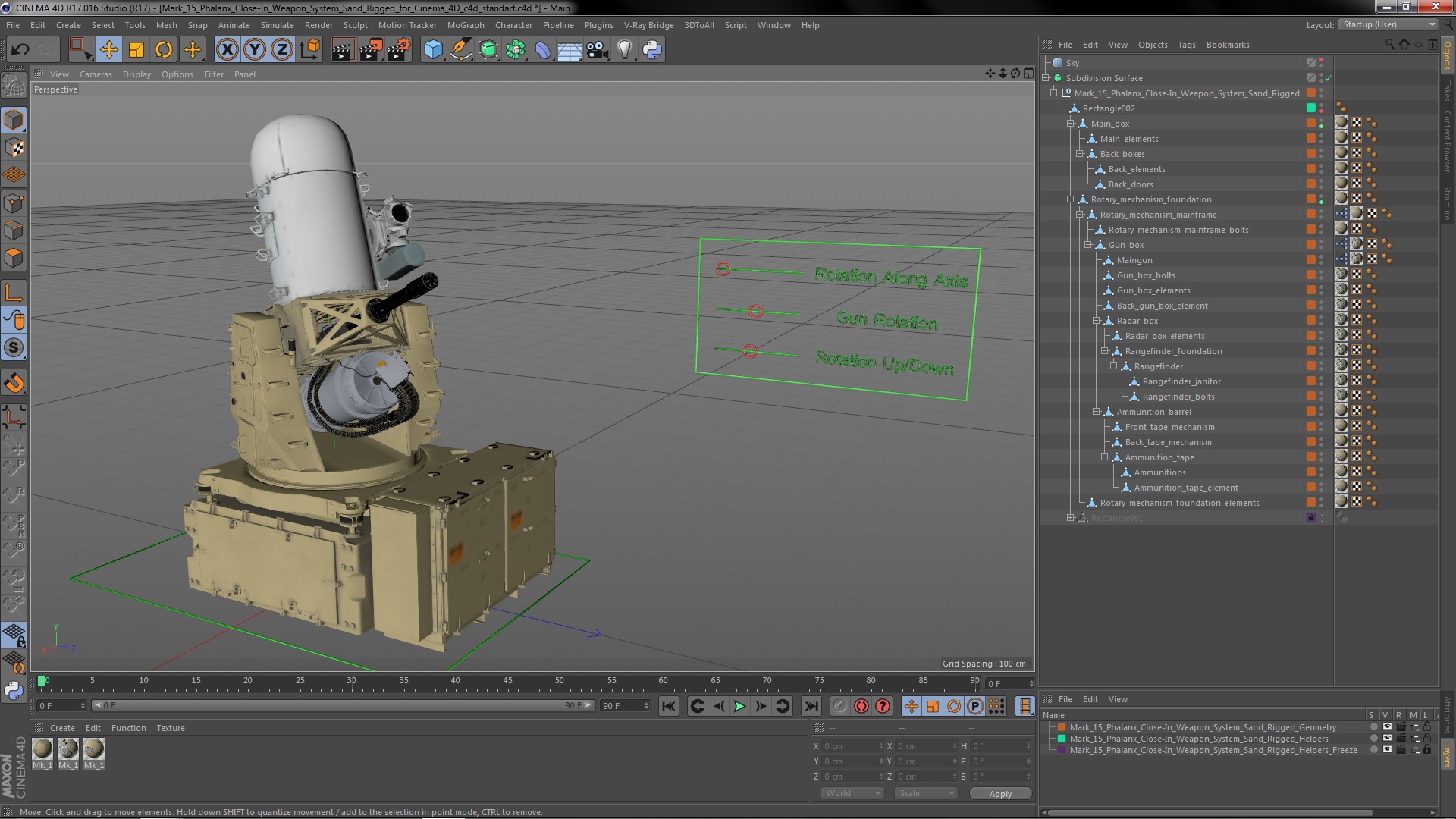Image resolution: width=1456 pixels, height=819 pixels.
Task: Select the Maingun object
Action: coord(1134,260)
